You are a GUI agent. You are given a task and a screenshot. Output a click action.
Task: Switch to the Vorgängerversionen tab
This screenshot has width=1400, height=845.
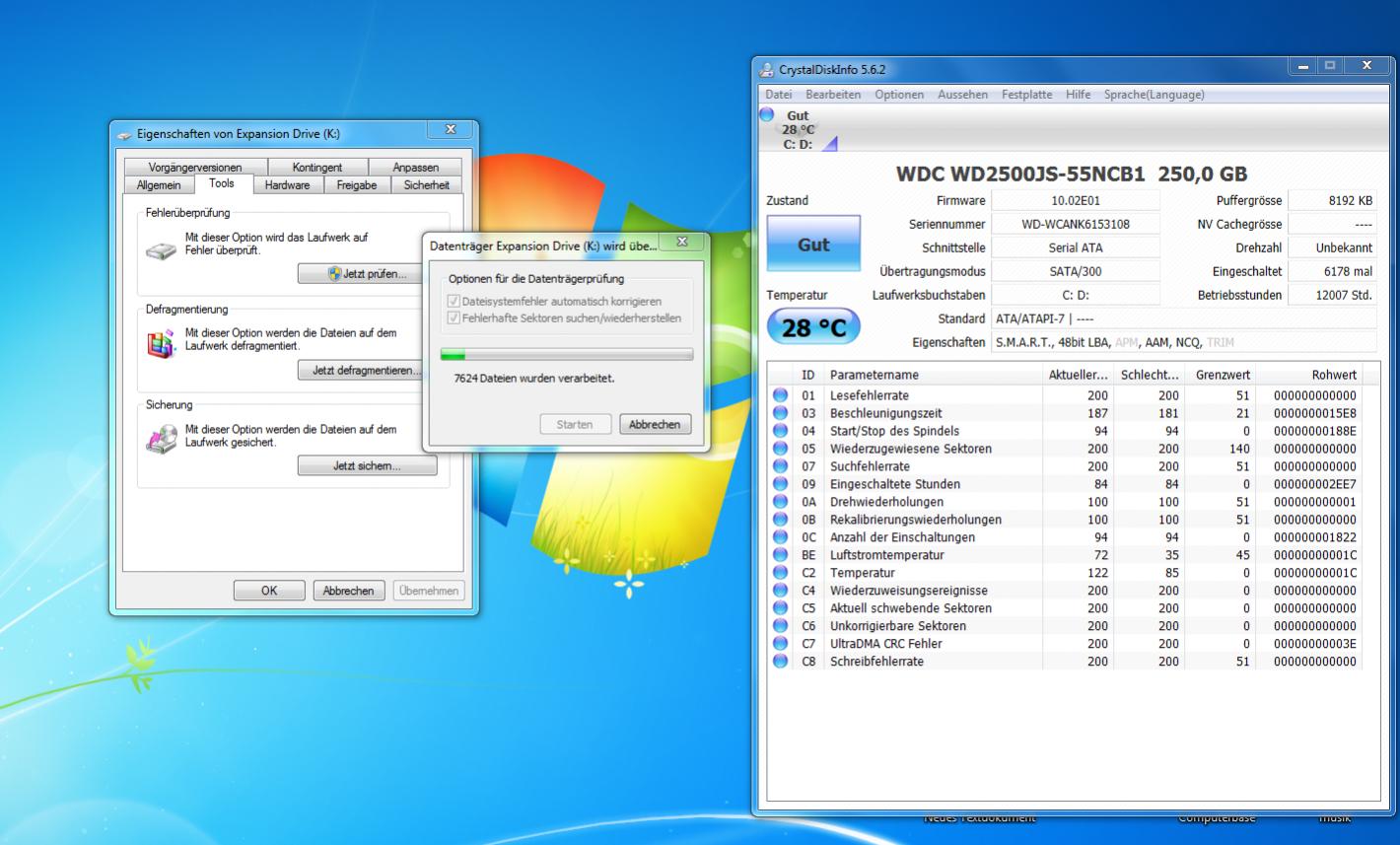(194, 168)
